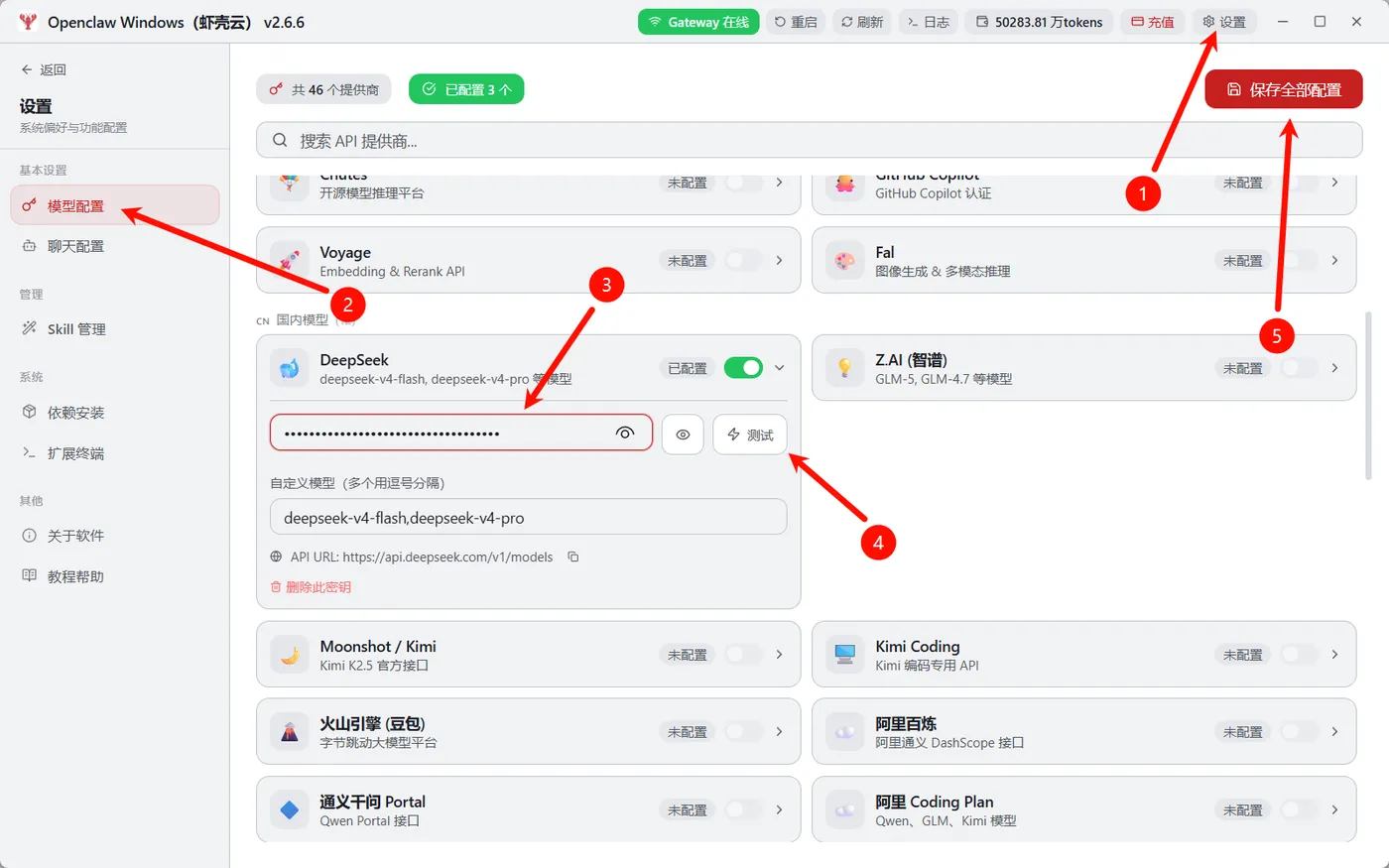Enable the 通义千问 Portal toggle
This screenshot has height=868, width=1389.
[x=743, y=809]
